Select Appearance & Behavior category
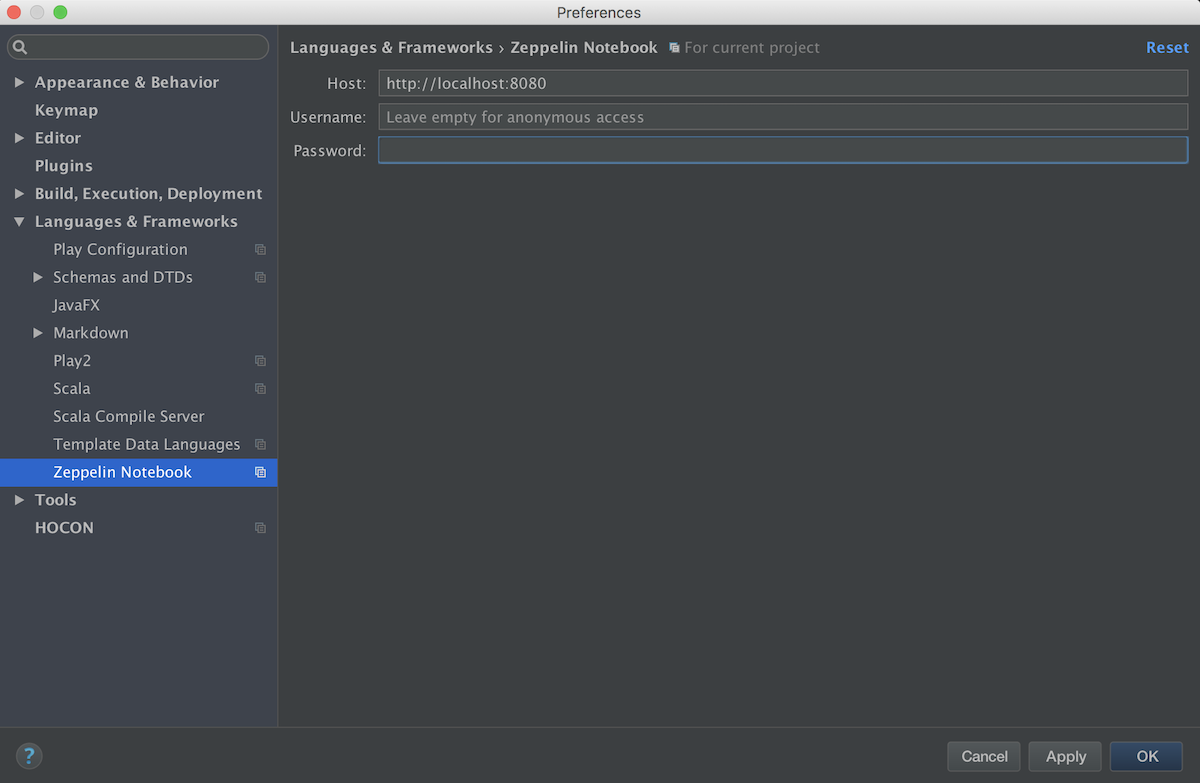This screenshot has width=1200, height=783. (127, 82)
